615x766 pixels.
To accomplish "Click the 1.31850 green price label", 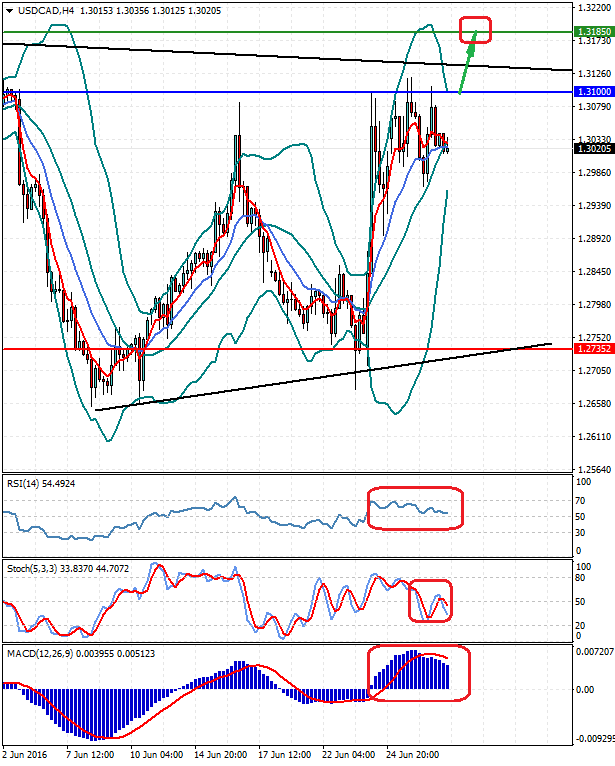I will (x=591, y=32).
